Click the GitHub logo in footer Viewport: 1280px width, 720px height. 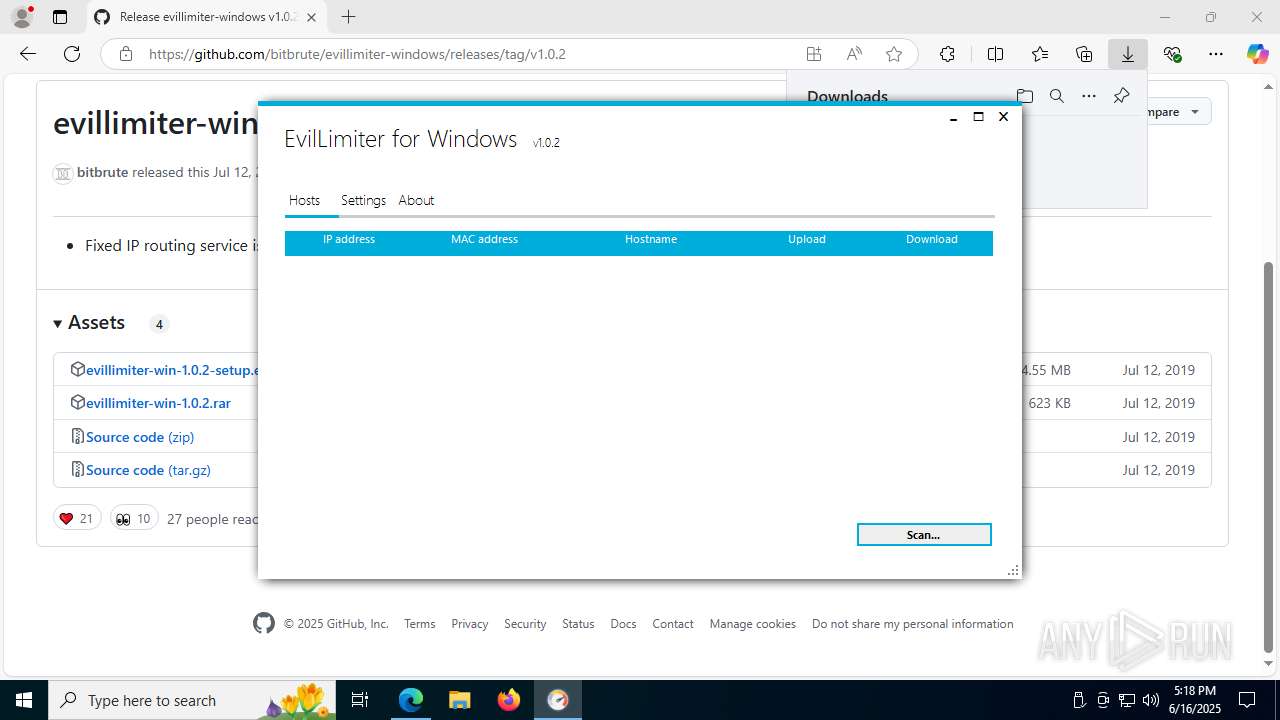[264, 624]
